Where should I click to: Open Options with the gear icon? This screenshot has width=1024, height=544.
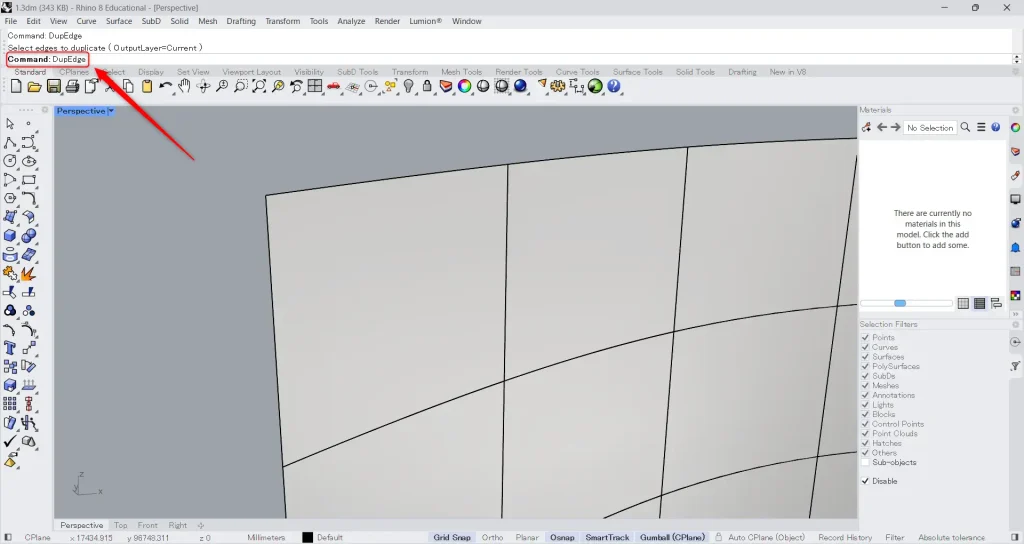click(558, 86)
